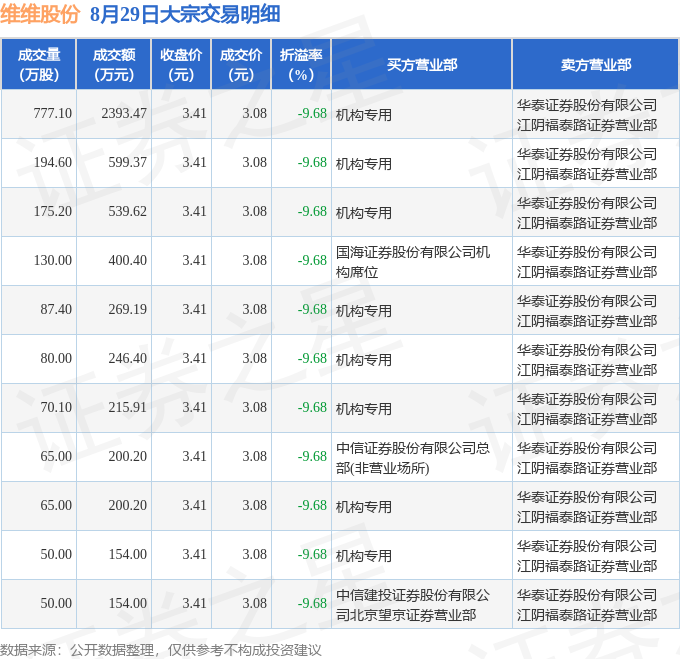
Task: Click 机构专用 in the 80.00 row
Action: pos(364,360)
